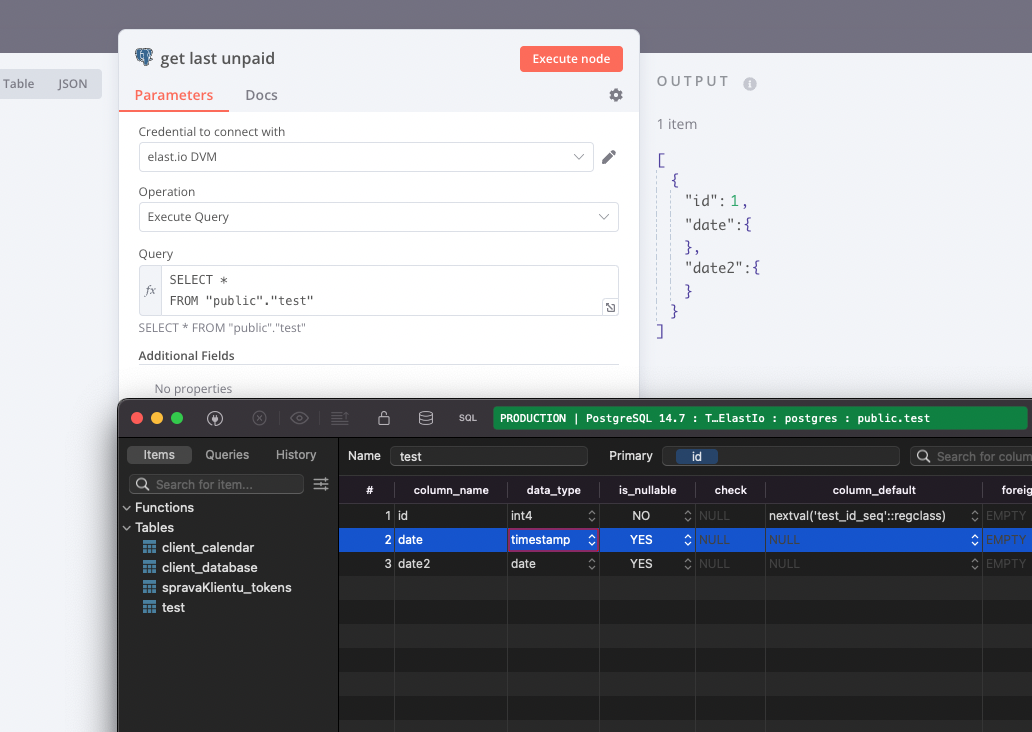Switch to the Docs tab
Screen dimensions: 1032x732
[261, 95]
